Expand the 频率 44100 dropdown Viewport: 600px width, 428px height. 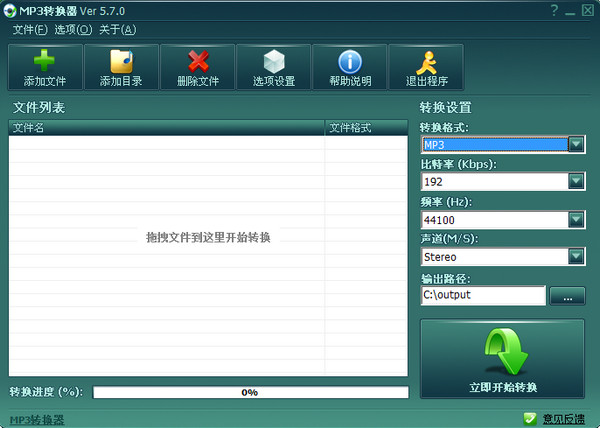(575, 219)
